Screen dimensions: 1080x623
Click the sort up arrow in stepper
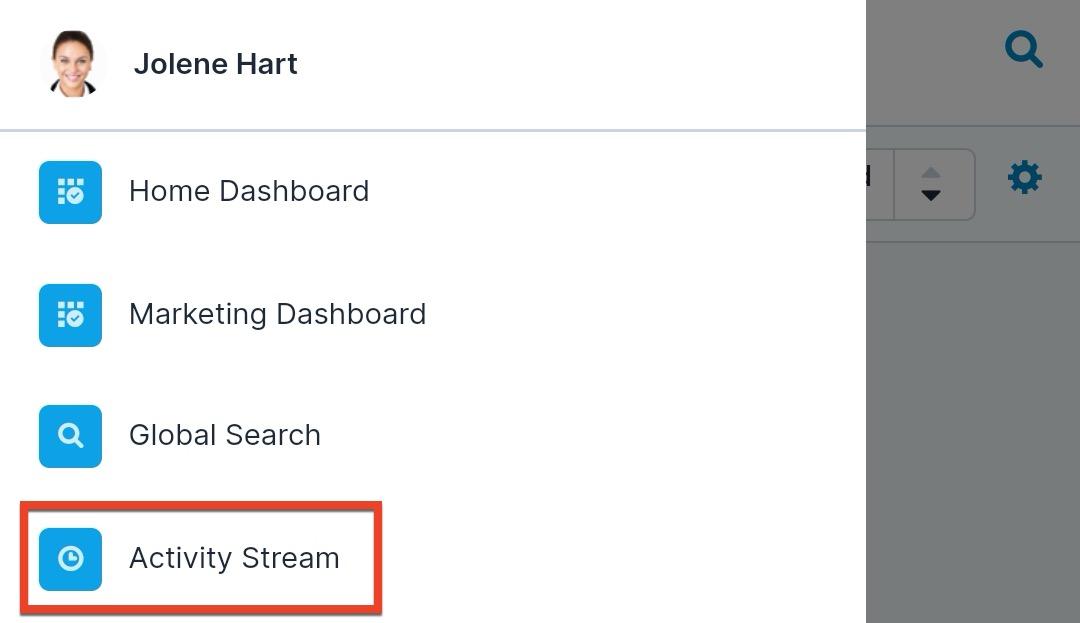(931, 173)
